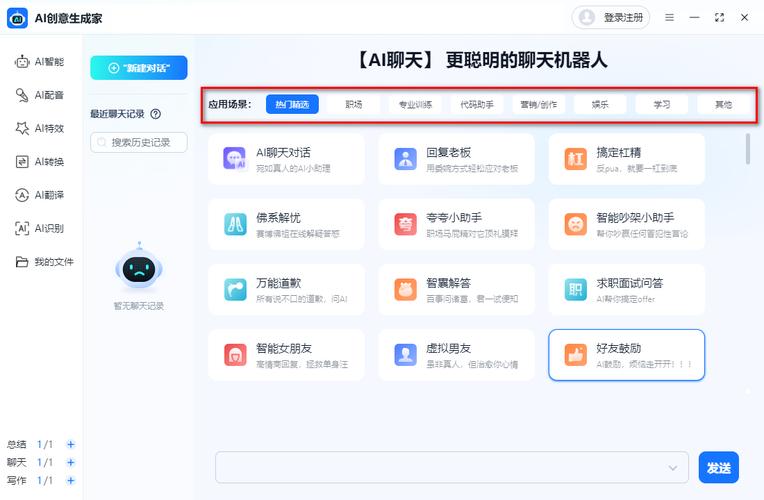Open the 智能吵架小助手 card

(627, 225)
